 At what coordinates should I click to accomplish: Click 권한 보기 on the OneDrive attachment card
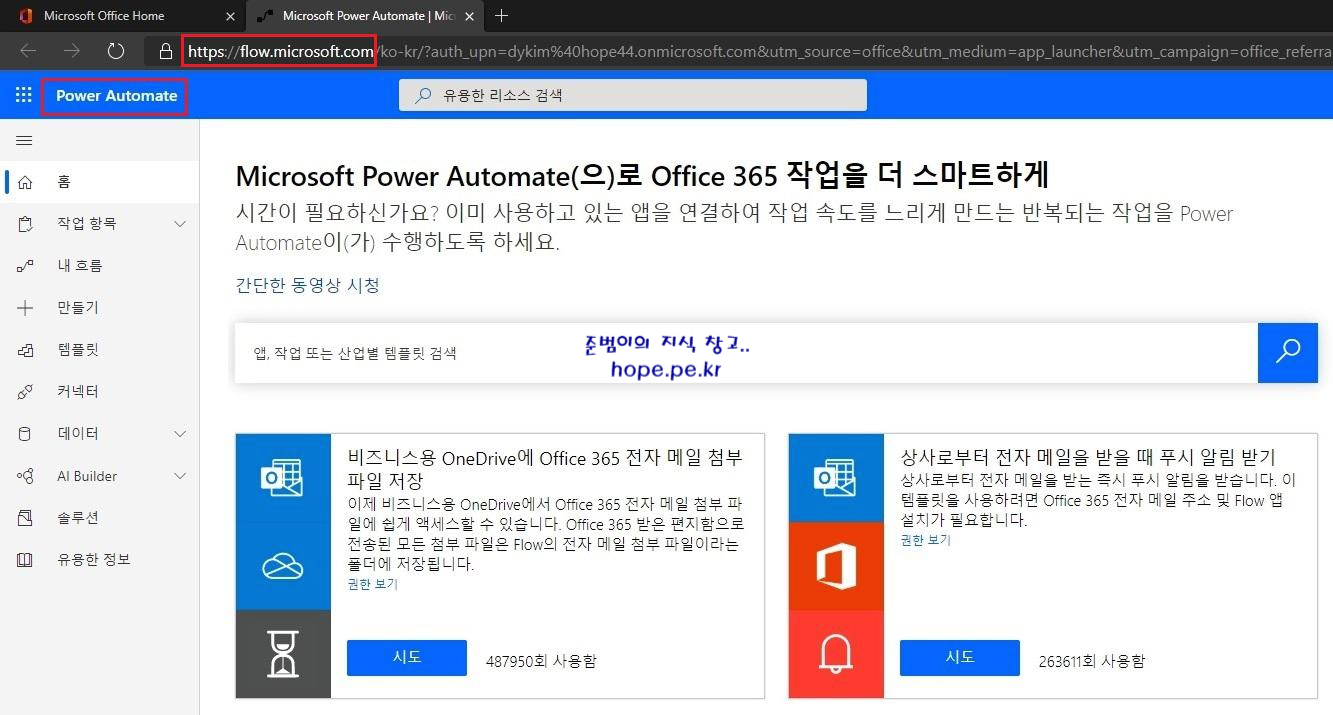pos(373,584)
